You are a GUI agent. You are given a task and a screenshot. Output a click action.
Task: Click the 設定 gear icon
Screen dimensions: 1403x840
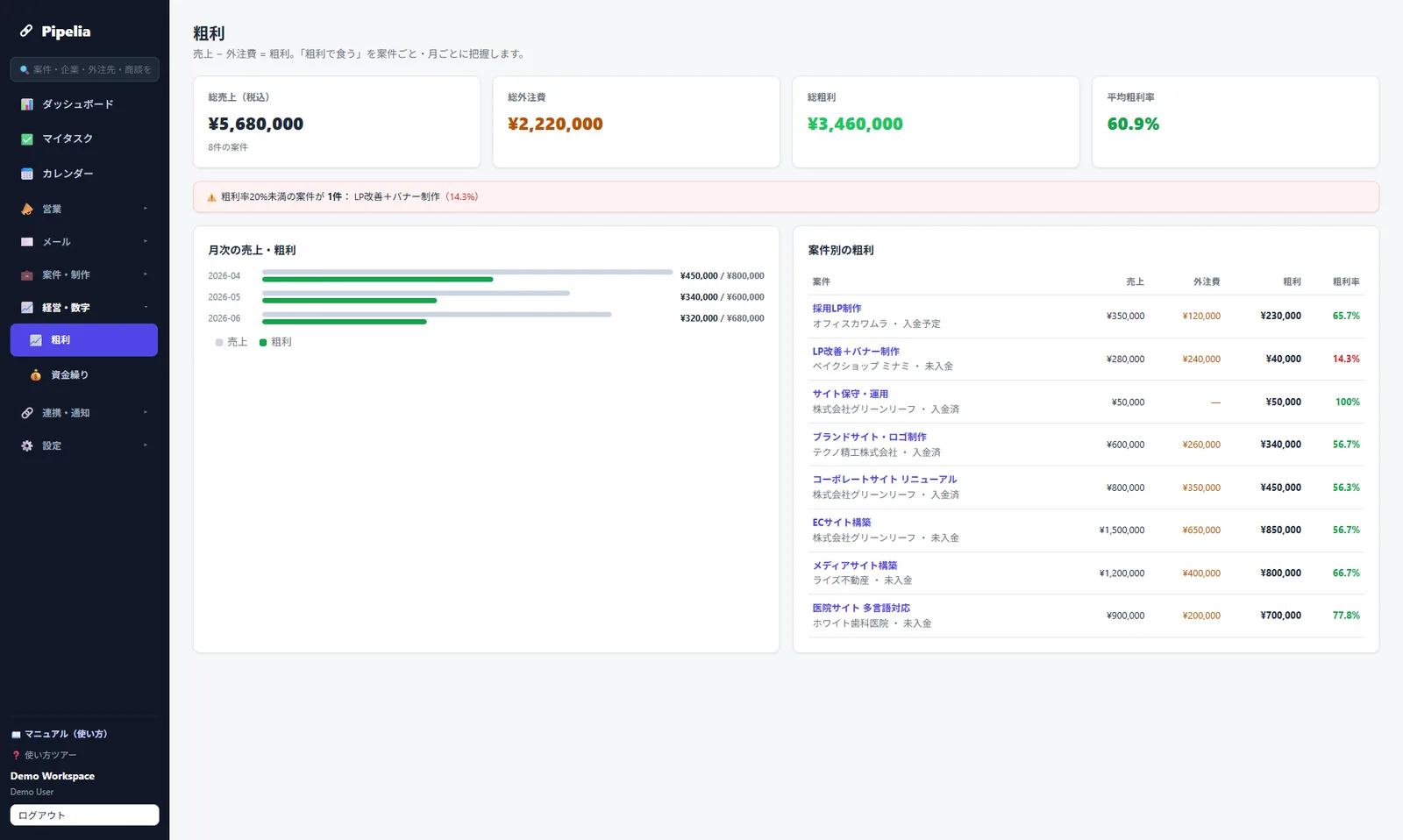[27, 445]
